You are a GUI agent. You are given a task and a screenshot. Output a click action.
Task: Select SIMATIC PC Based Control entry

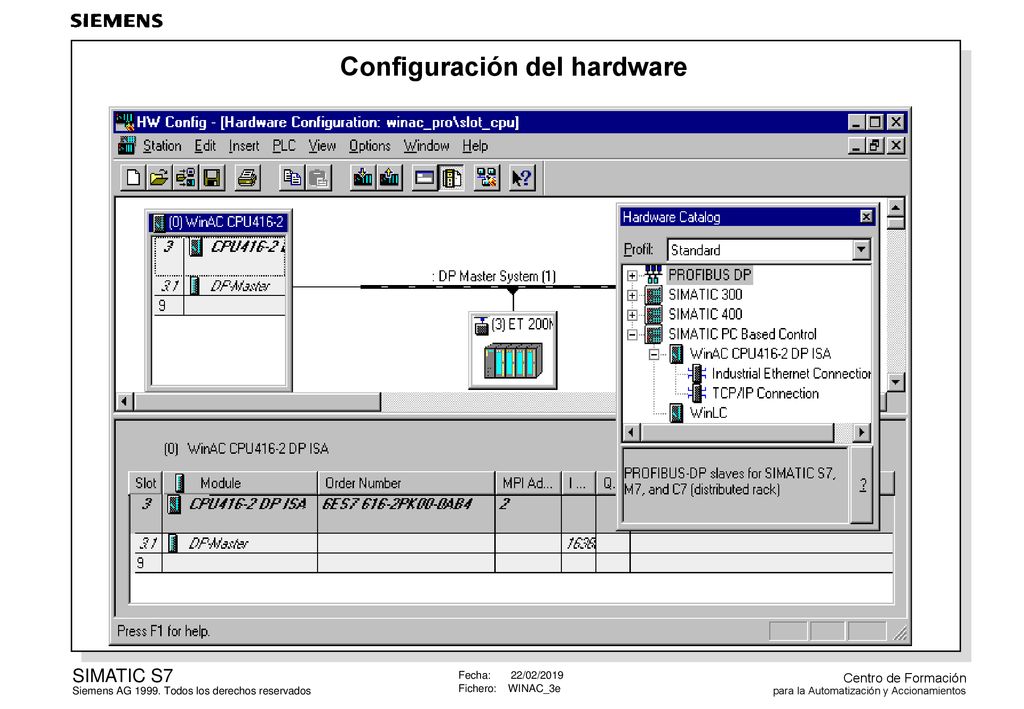tap(742, 334)
